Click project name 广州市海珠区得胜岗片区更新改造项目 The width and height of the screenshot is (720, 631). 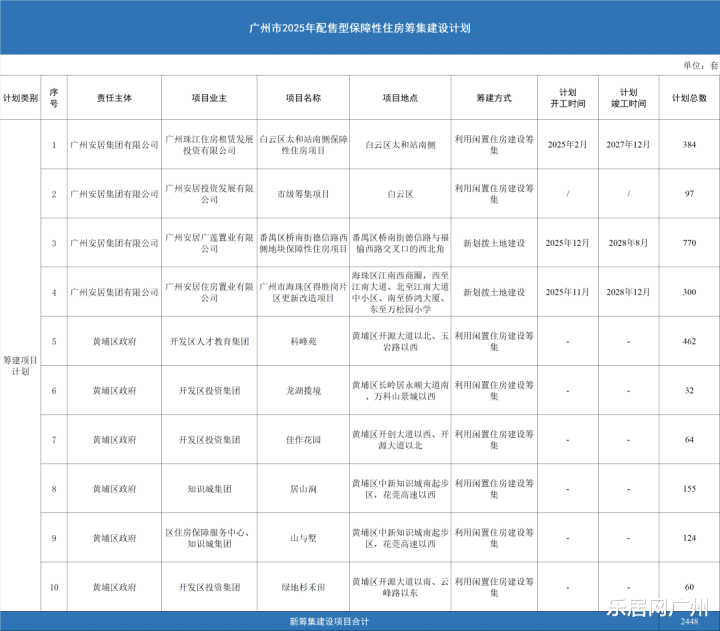[303, 292]
